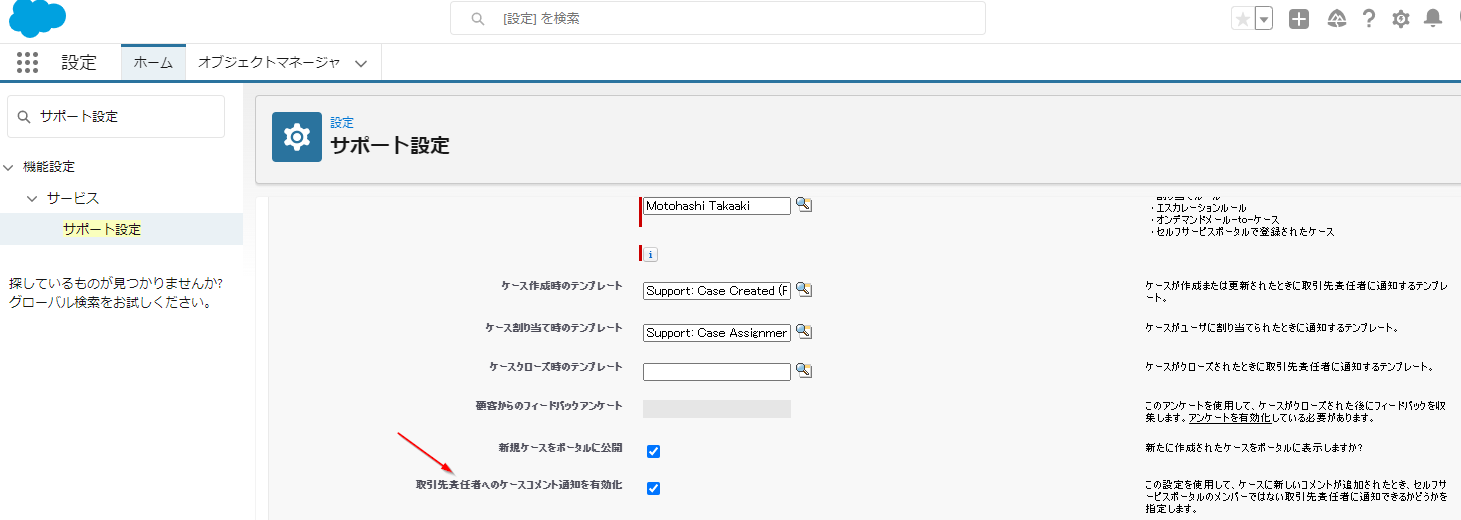
Task: Collapse the 機能設定 tree section
Action: pyautogui.click(x=8, y=167)
